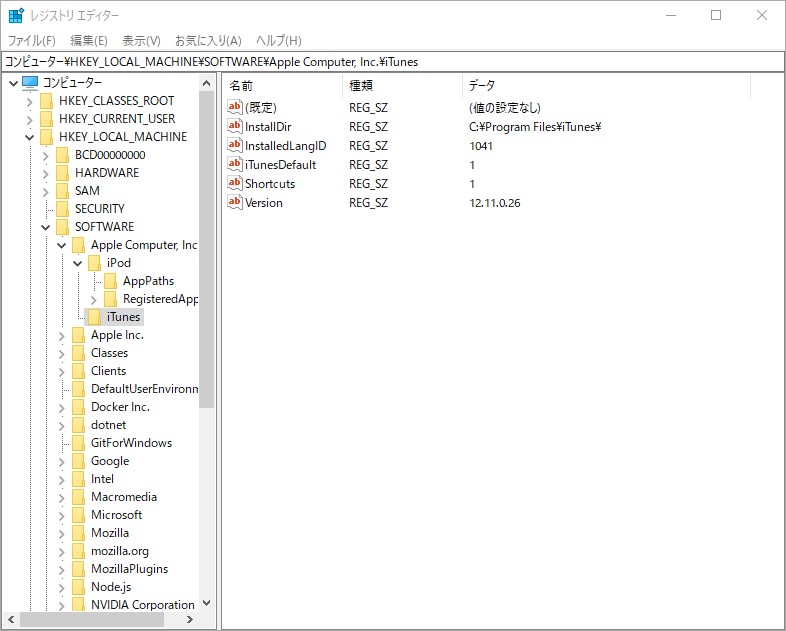Click the Google folder icon
This screenshot has height=631, width=786.
pyautogui.click(x=79, y=462)
